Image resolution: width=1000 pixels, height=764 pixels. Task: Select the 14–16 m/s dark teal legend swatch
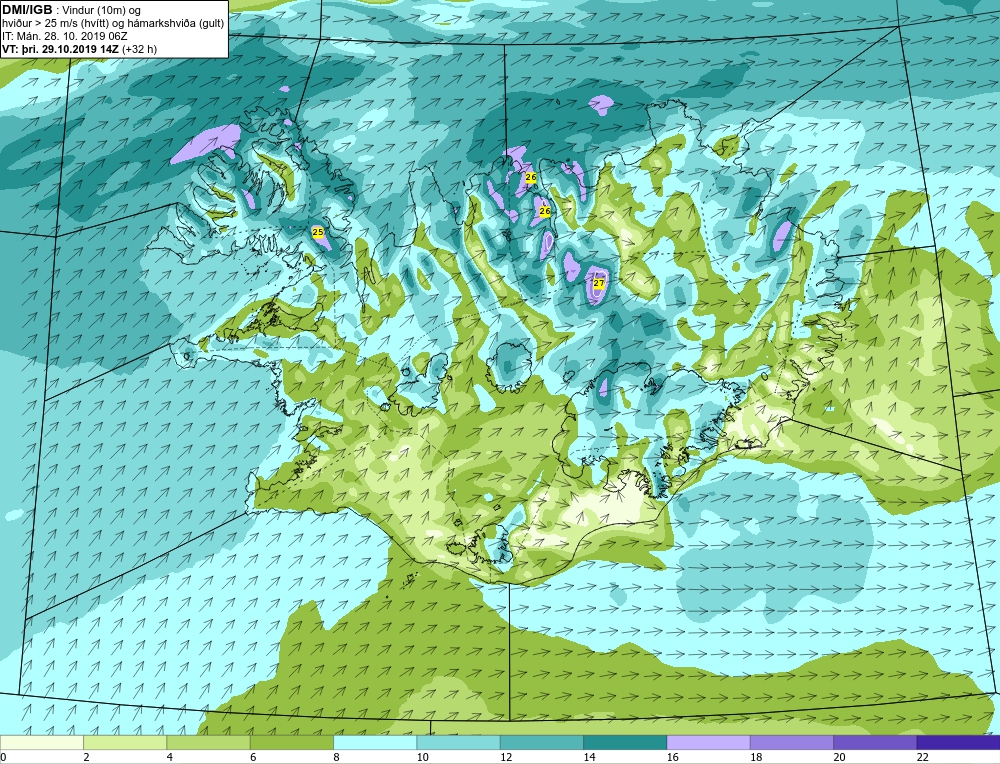pyautogui.click(x=624, y=742)
